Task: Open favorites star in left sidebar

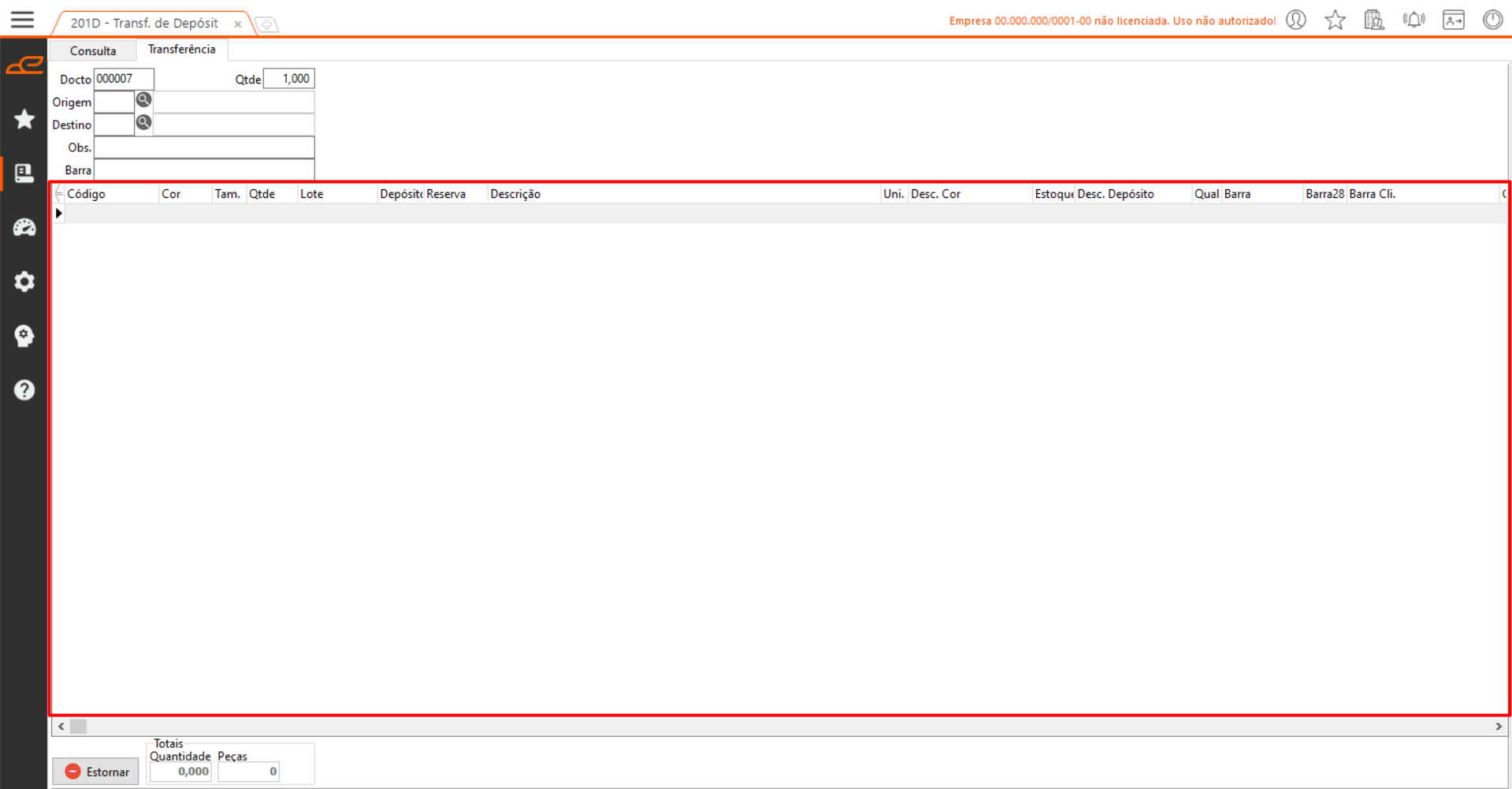Action: pyautogui.click(x=24, y=119)
